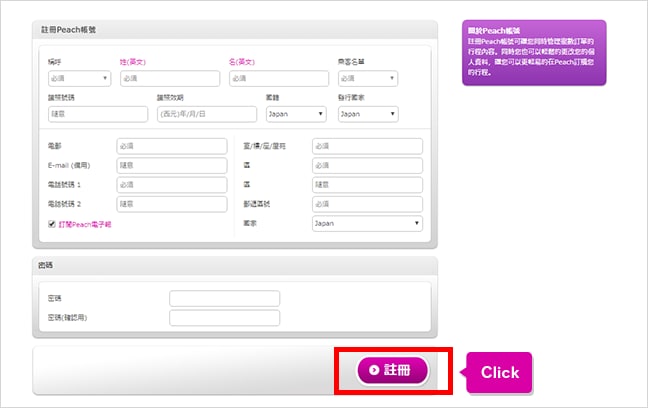This screenshot has height=408, width=648.
Task: Click the 護照效期 passport expiry date field
Action: pos(207,114)
